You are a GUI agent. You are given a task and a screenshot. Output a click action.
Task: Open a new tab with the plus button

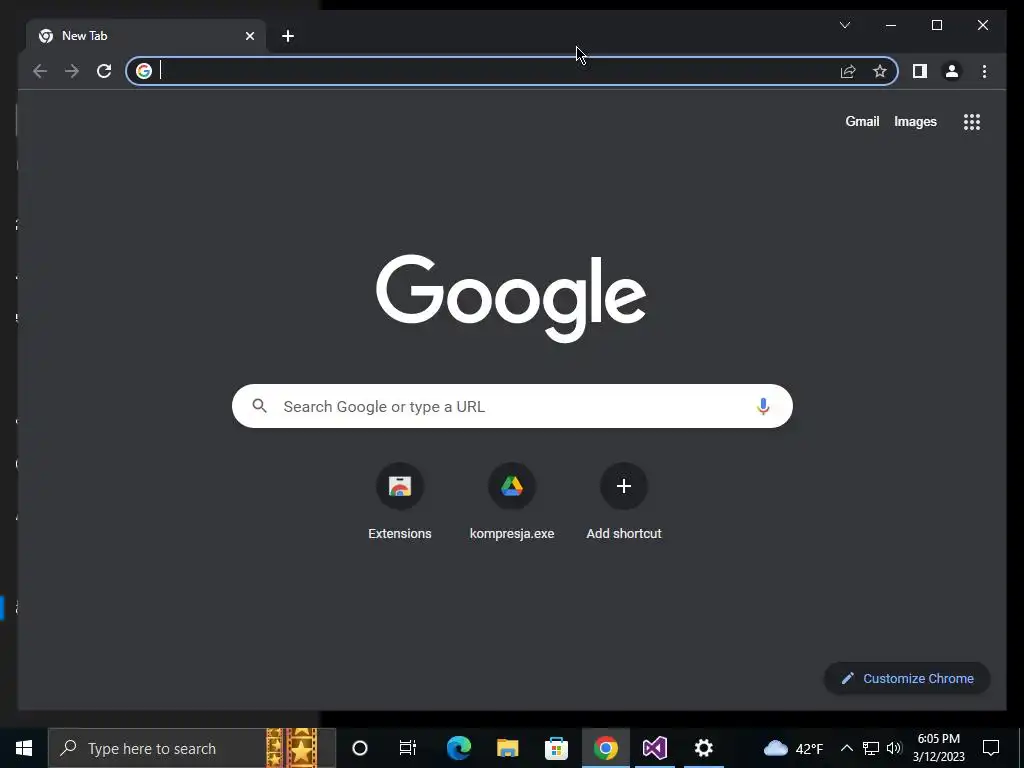pyautogui.click(x=288, y=36)
